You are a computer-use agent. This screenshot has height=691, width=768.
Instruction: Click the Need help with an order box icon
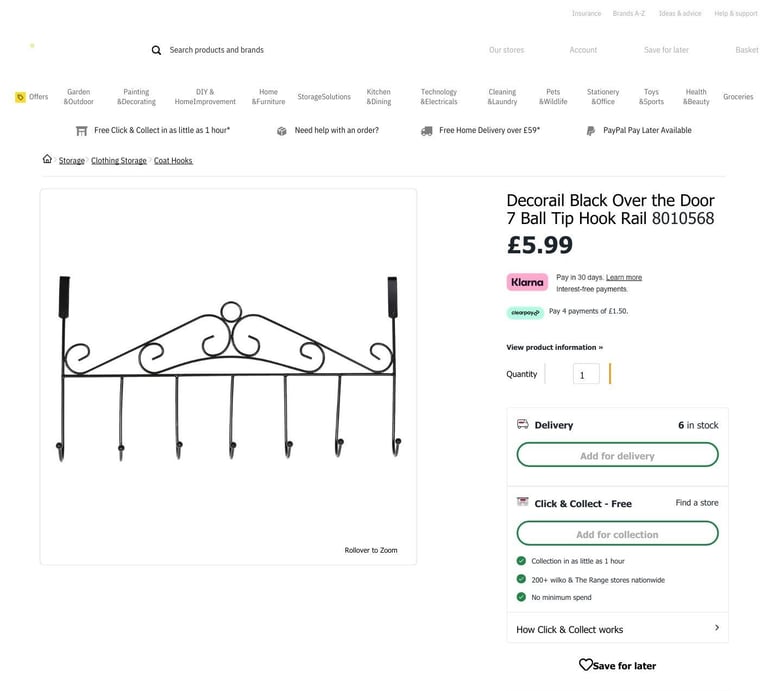282,131
